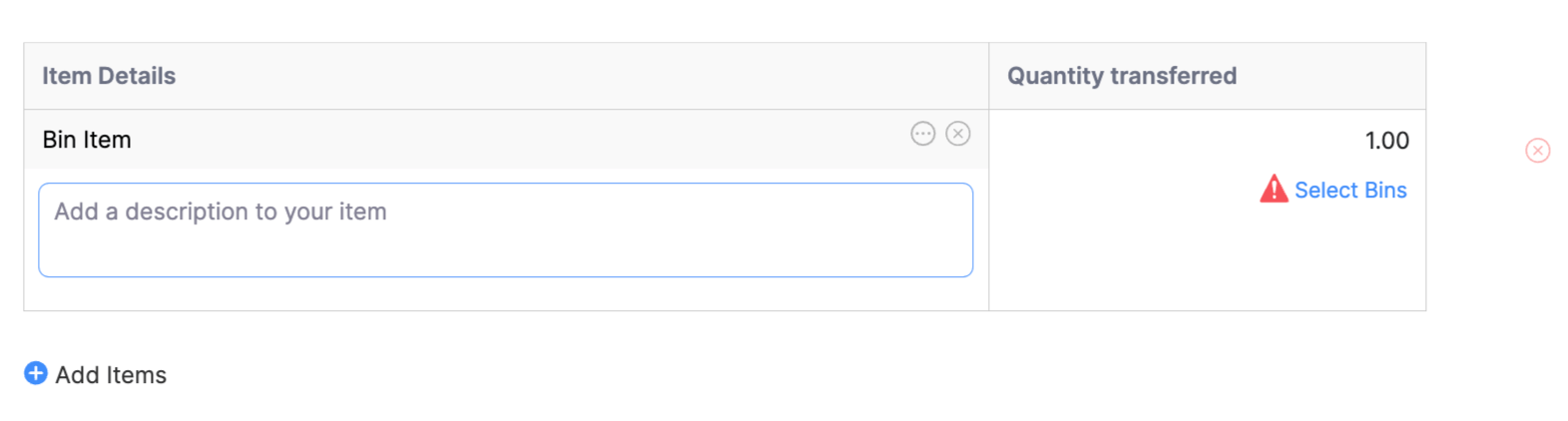The width and height of the screenshot is (1568, 421).
Task: Click the Quantity transferred column header
Action: 1122,76
